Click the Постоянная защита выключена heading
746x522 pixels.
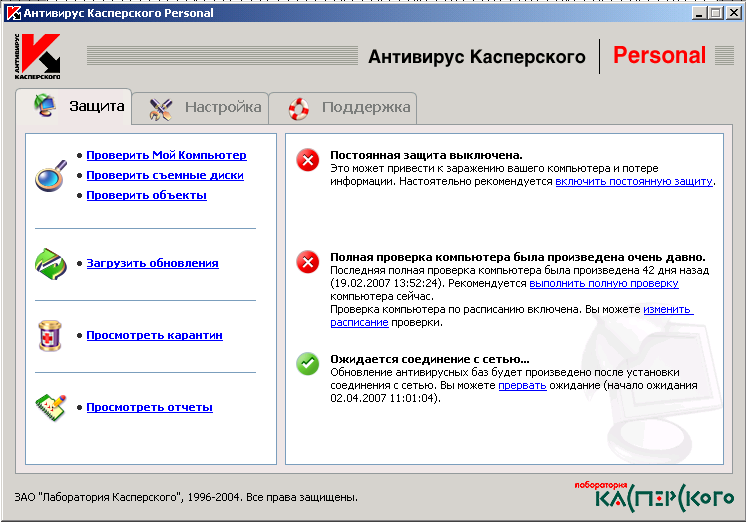(426, 155)
